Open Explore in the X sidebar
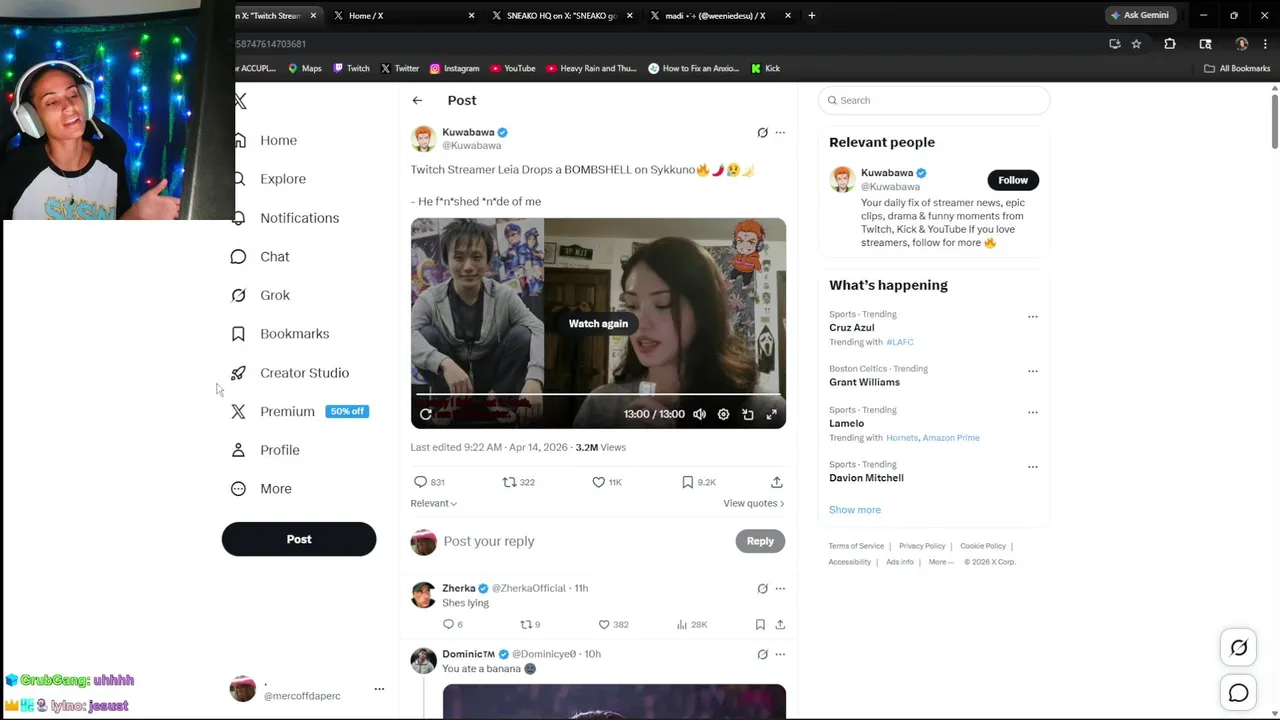 [x=283, y=179]
